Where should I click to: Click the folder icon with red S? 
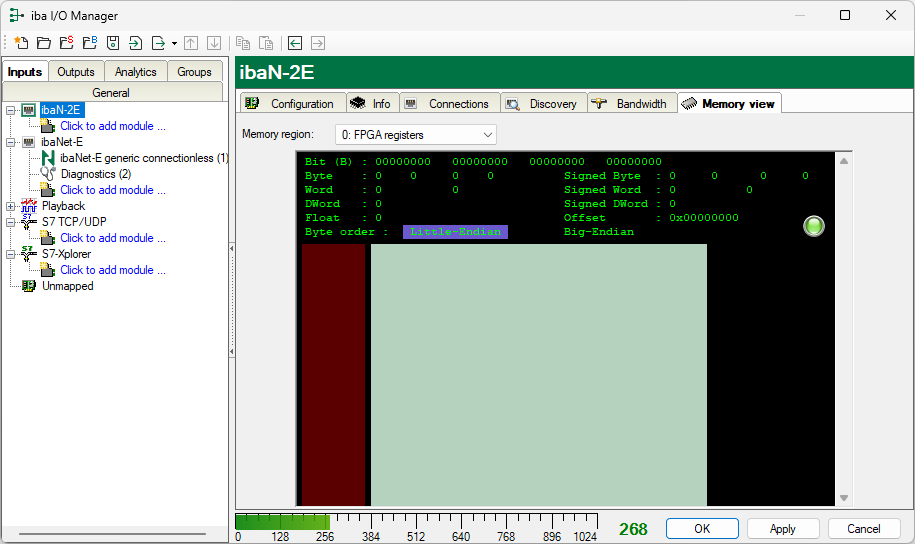click(67, 43)
